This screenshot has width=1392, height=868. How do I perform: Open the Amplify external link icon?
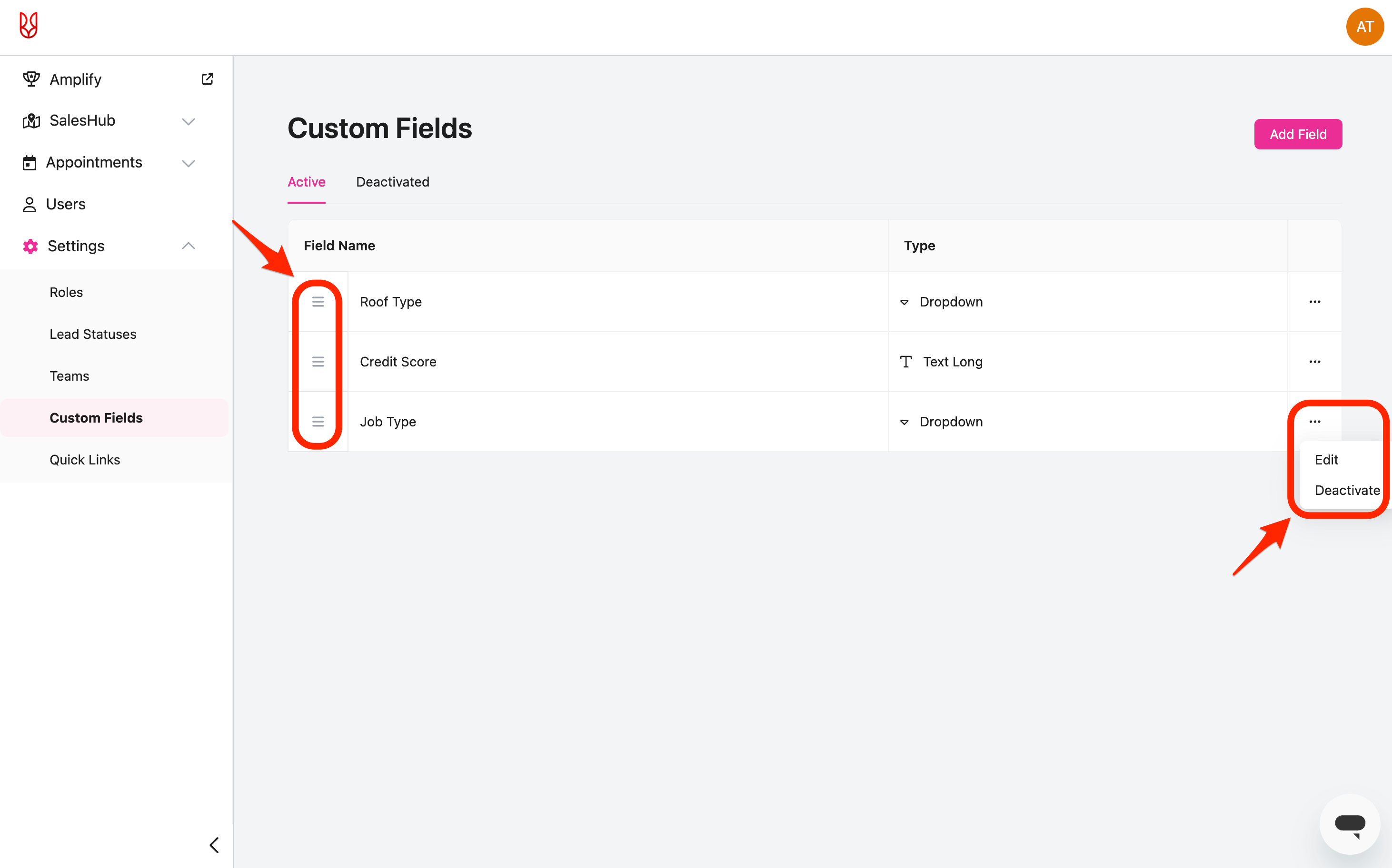pyautogui.click(x=207, y=79)
